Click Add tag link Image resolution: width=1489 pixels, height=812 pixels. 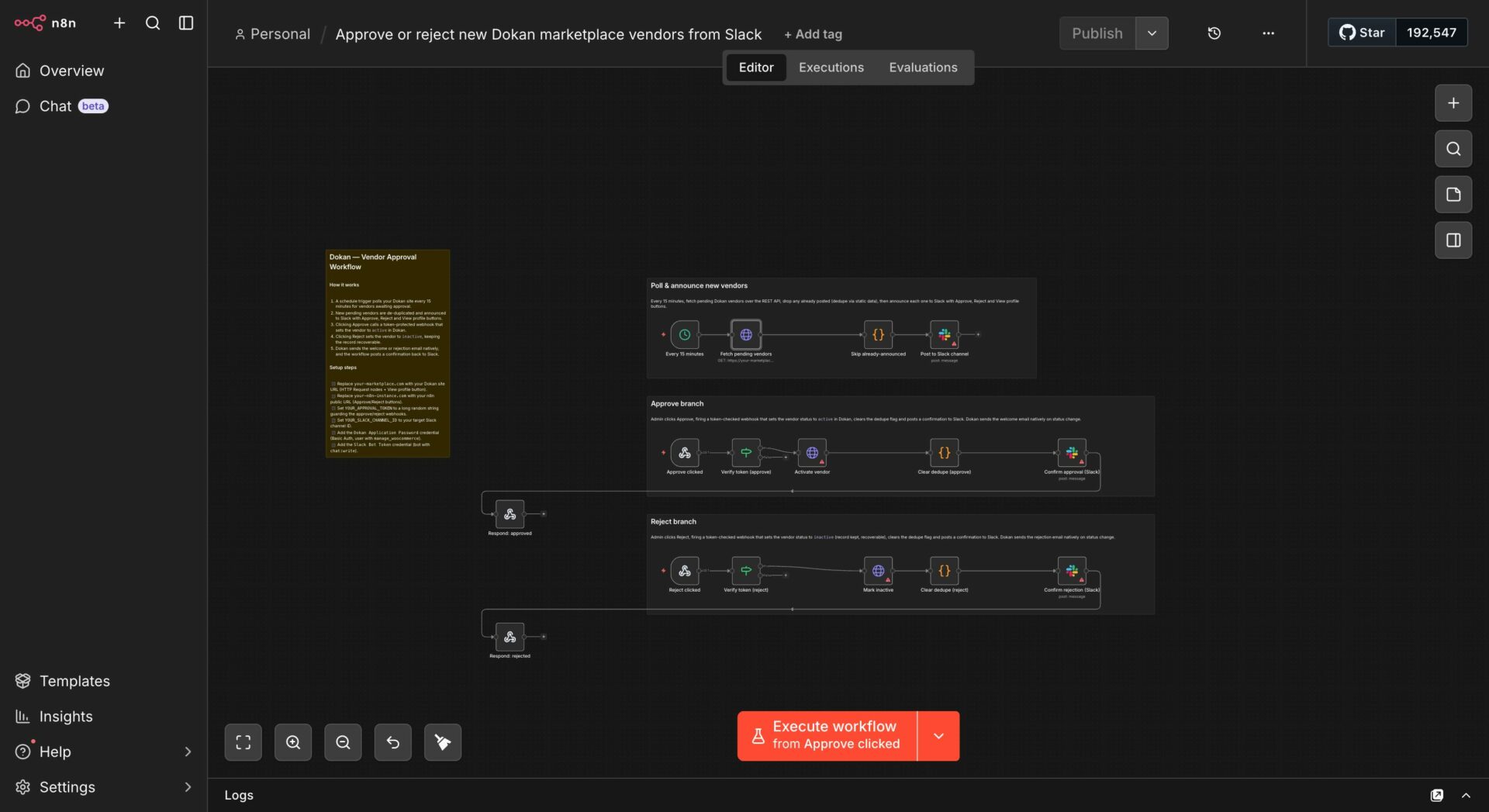813,34
